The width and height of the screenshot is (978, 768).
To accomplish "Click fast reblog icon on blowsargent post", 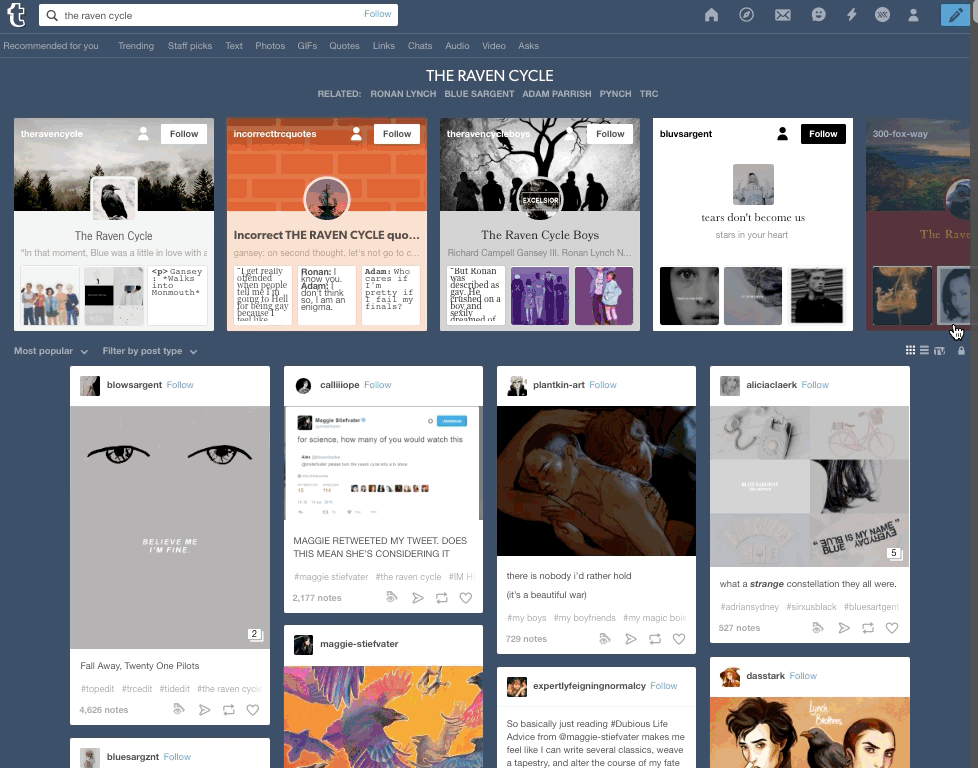I will (179, 709).
